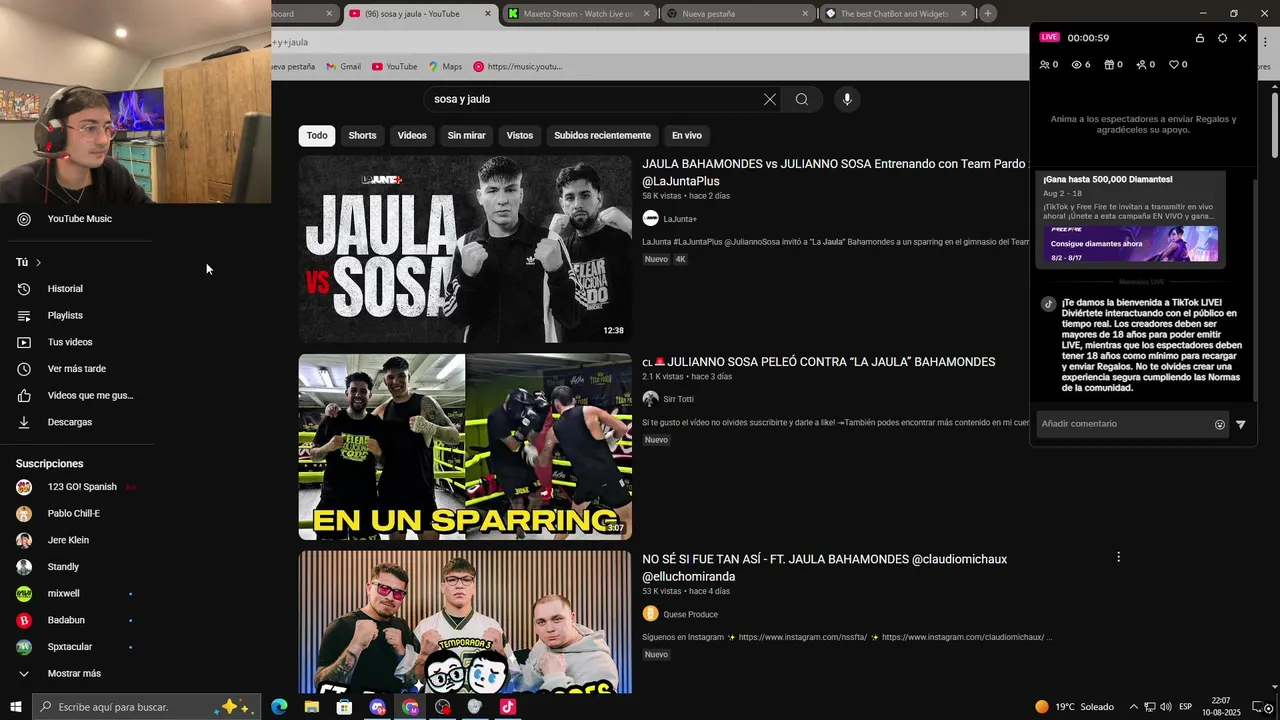Viewport: 1280px width, 720px height.
Task: Start voice search with the microphone icon
Action: 847,99
